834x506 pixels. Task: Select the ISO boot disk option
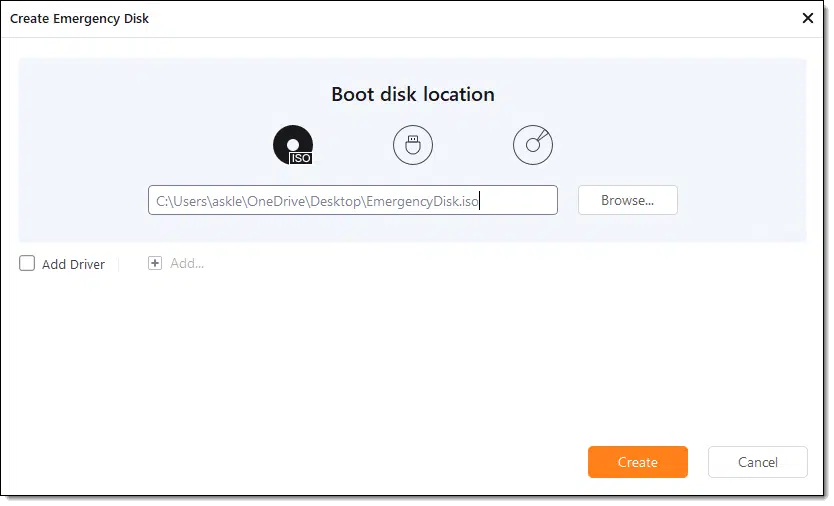(x=293, y=145)
